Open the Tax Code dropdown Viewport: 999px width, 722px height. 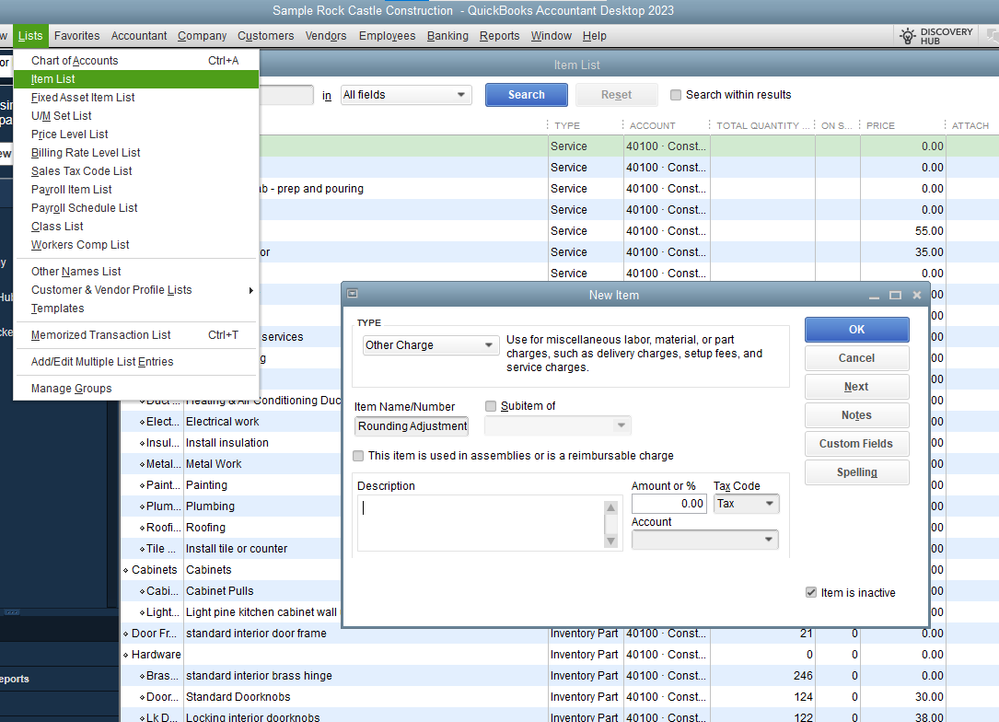(746, 504)
